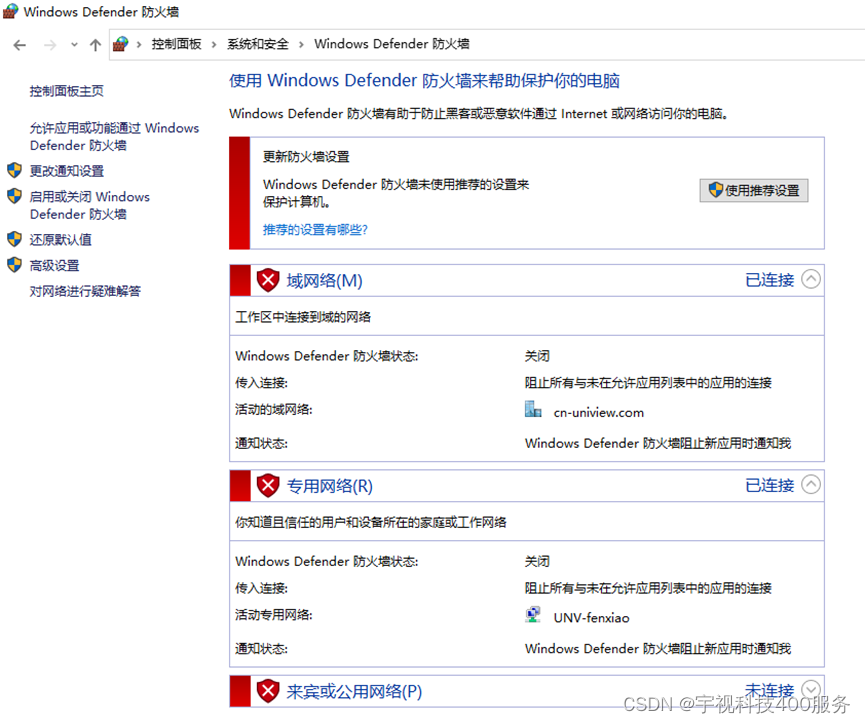Click 已连接 status of 域网络
This screenshot has width=865, height=723.
point(770,280)
